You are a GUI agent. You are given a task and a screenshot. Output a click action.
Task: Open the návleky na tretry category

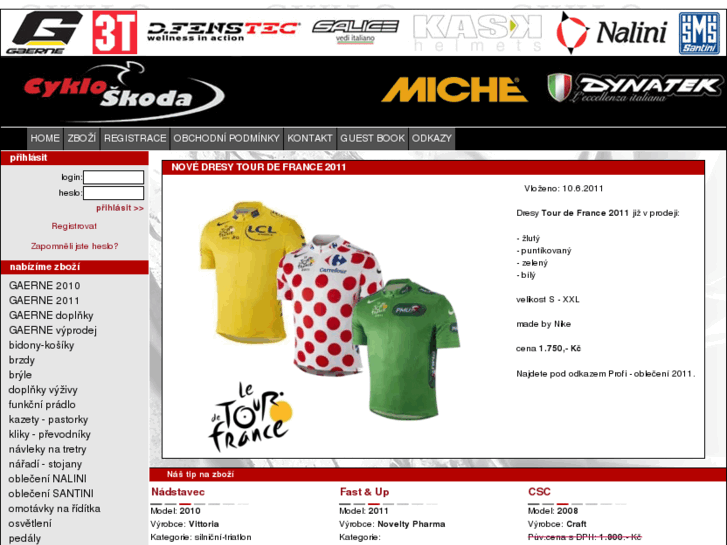[47, 449]
